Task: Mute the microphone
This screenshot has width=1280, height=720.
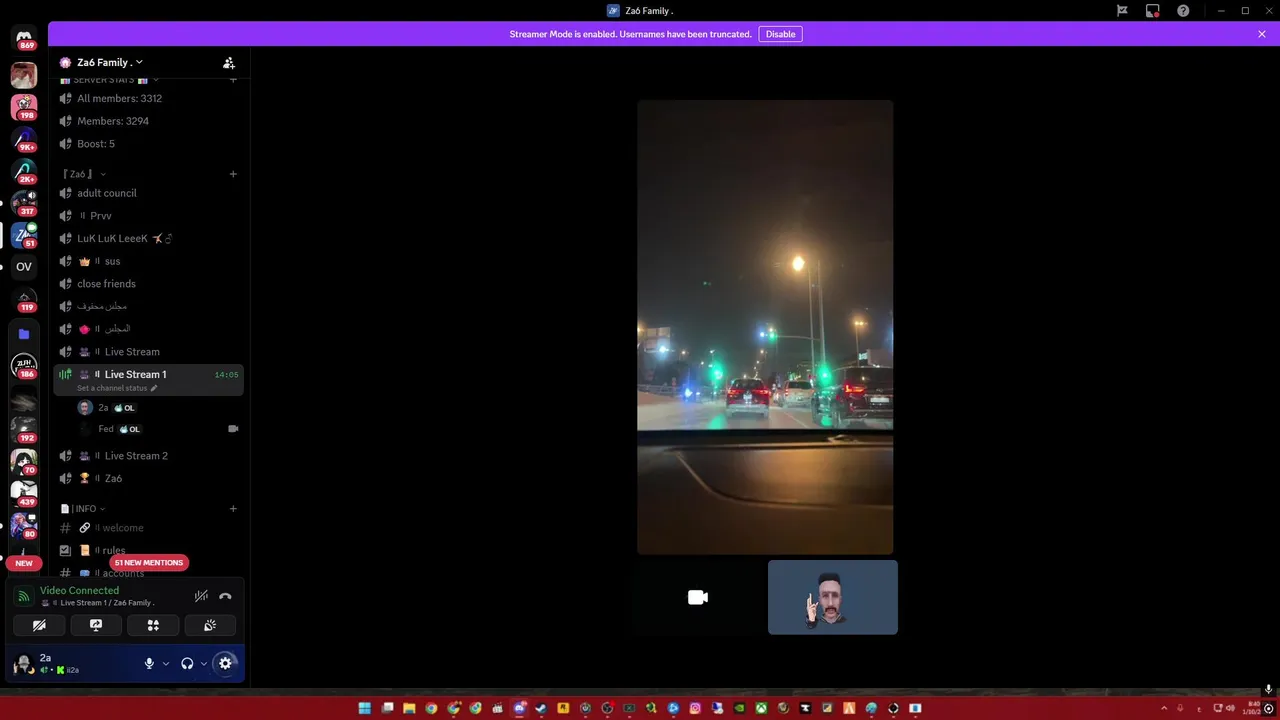Action: [149, 663]
